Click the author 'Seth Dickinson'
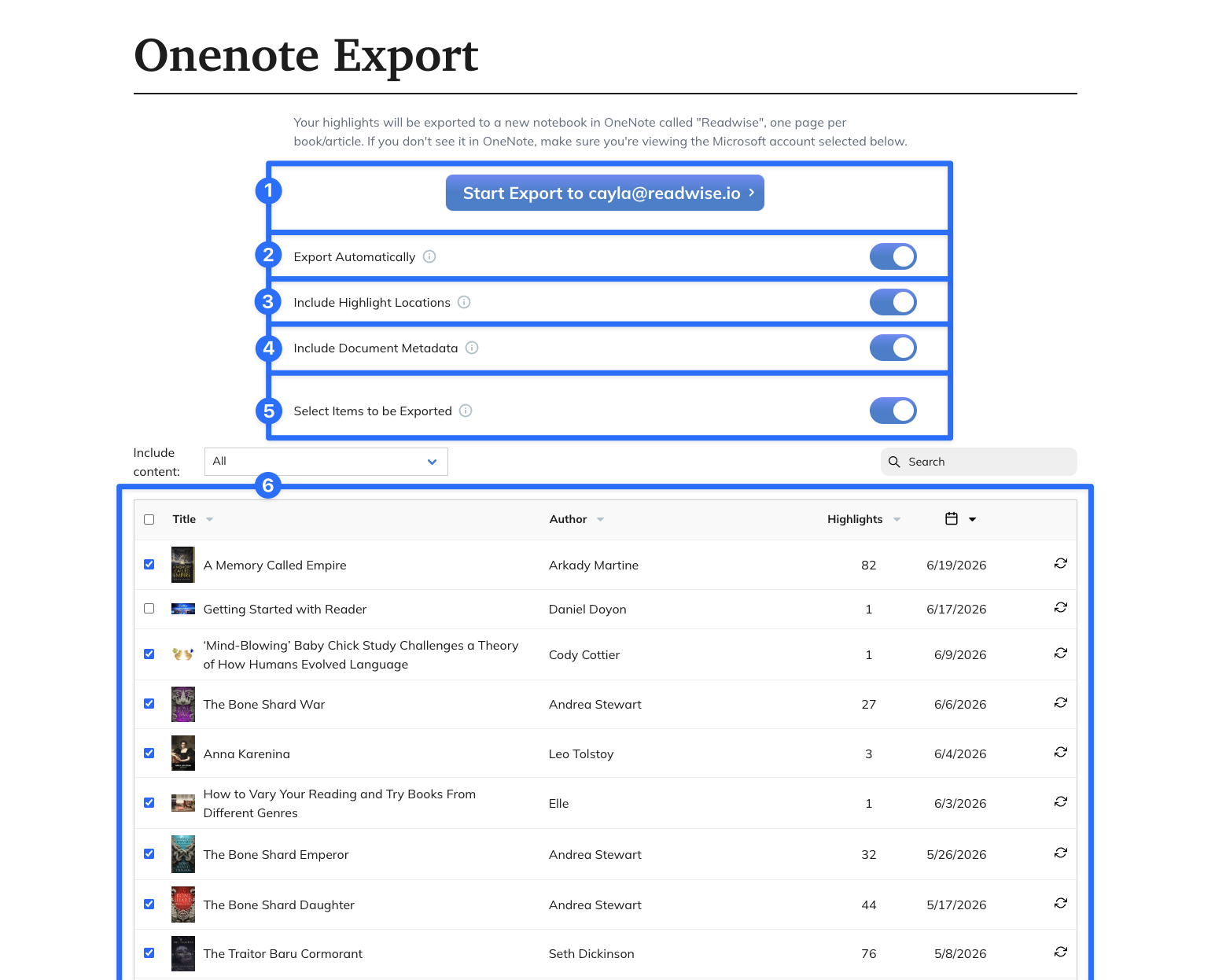The width and height of the screenshot is (1226, 980). [x=591, y=953]
